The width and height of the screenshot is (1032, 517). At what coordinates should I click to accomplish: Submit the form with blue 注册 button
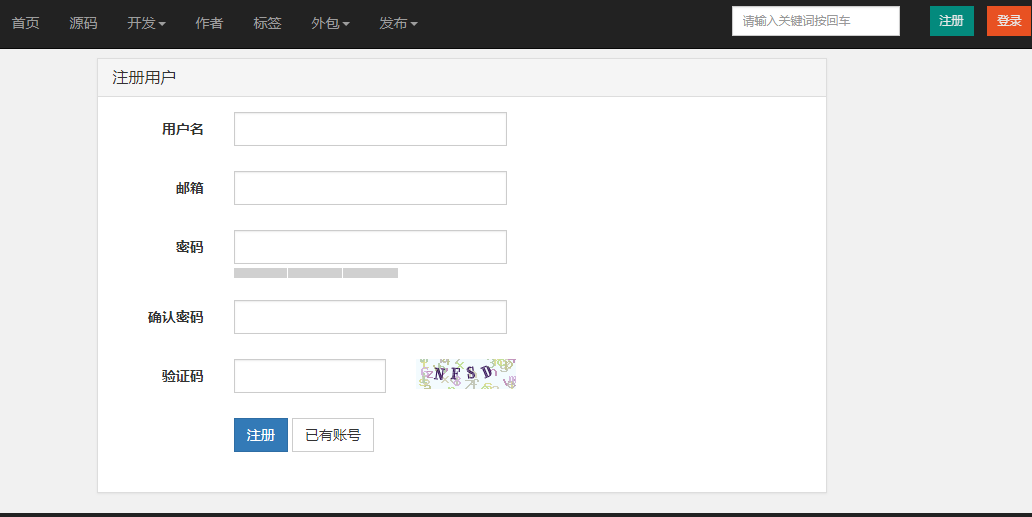click(x=261, y=435)
